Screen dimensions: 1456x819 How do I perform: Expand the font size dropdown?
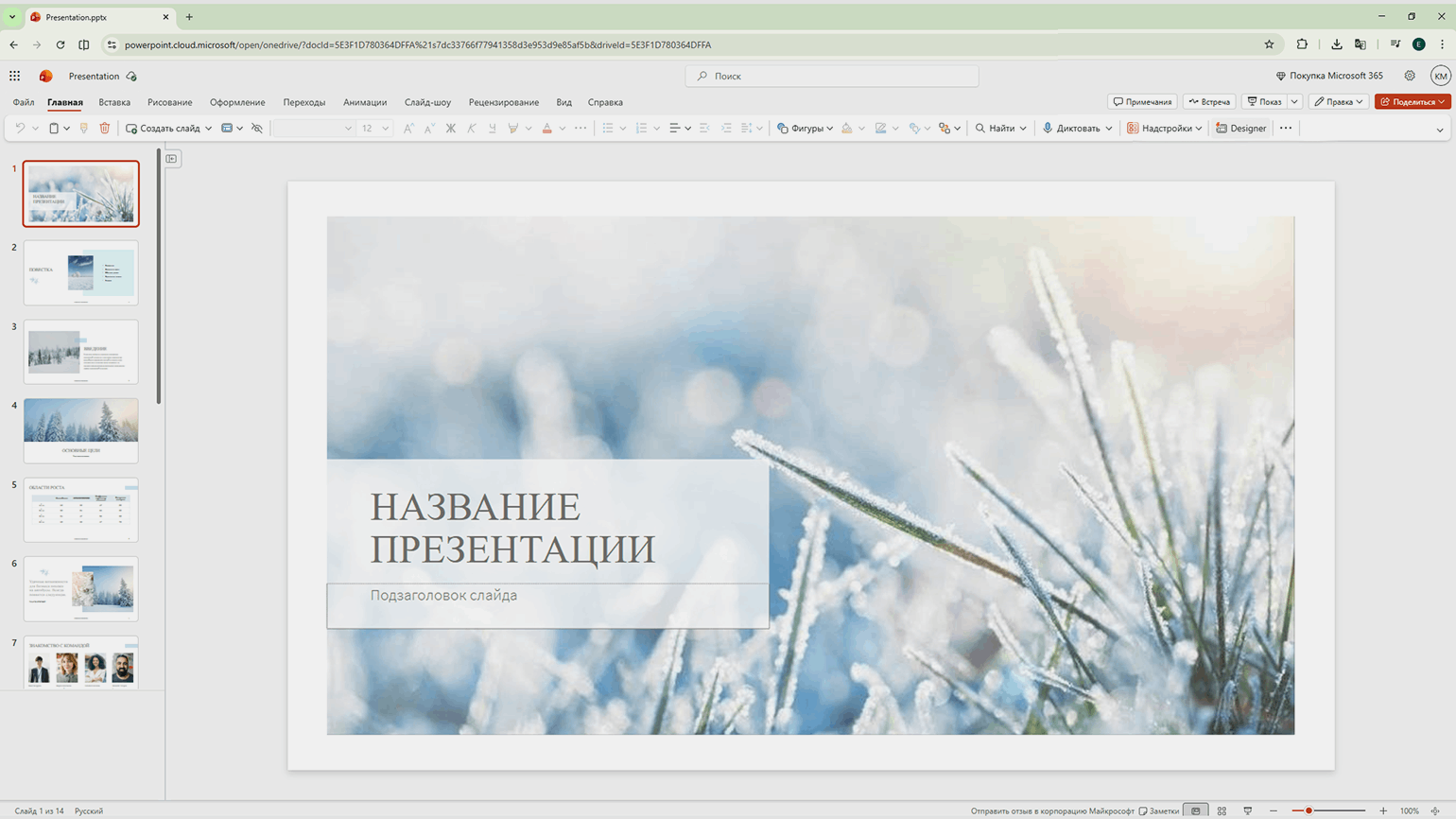386,129
